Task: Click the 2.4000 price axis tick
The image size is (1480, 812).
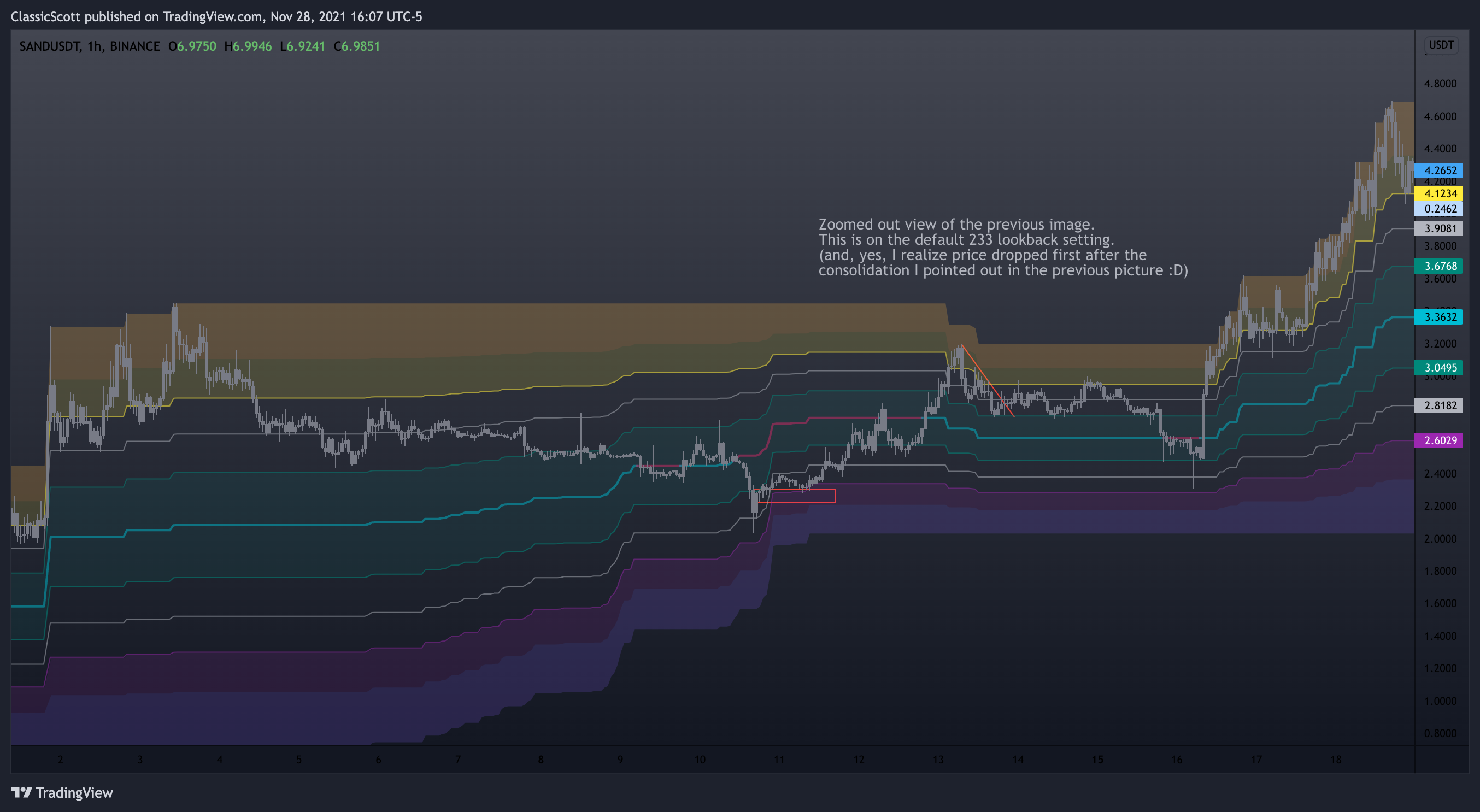Action: click(x=1440, y=474)
